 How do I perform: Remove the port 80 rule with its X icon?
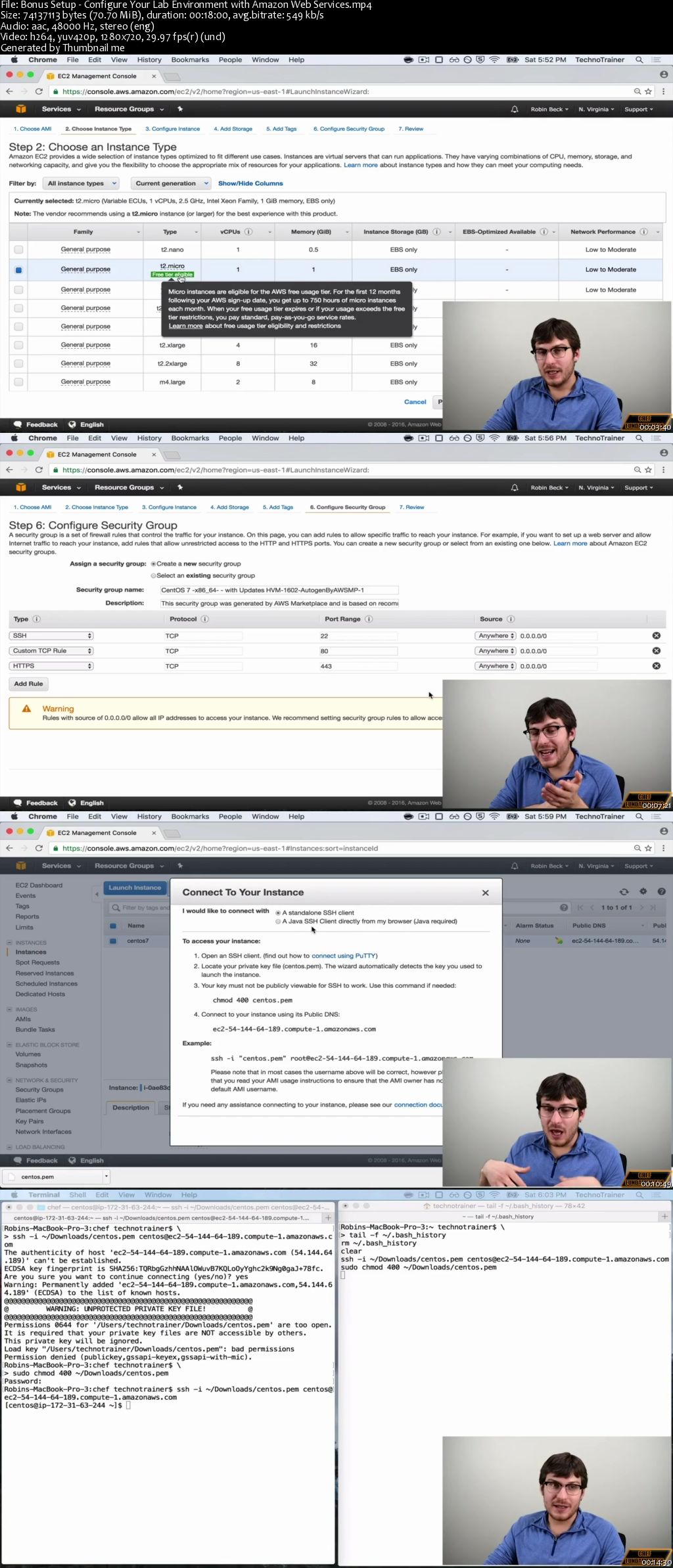tap(656, 651)
